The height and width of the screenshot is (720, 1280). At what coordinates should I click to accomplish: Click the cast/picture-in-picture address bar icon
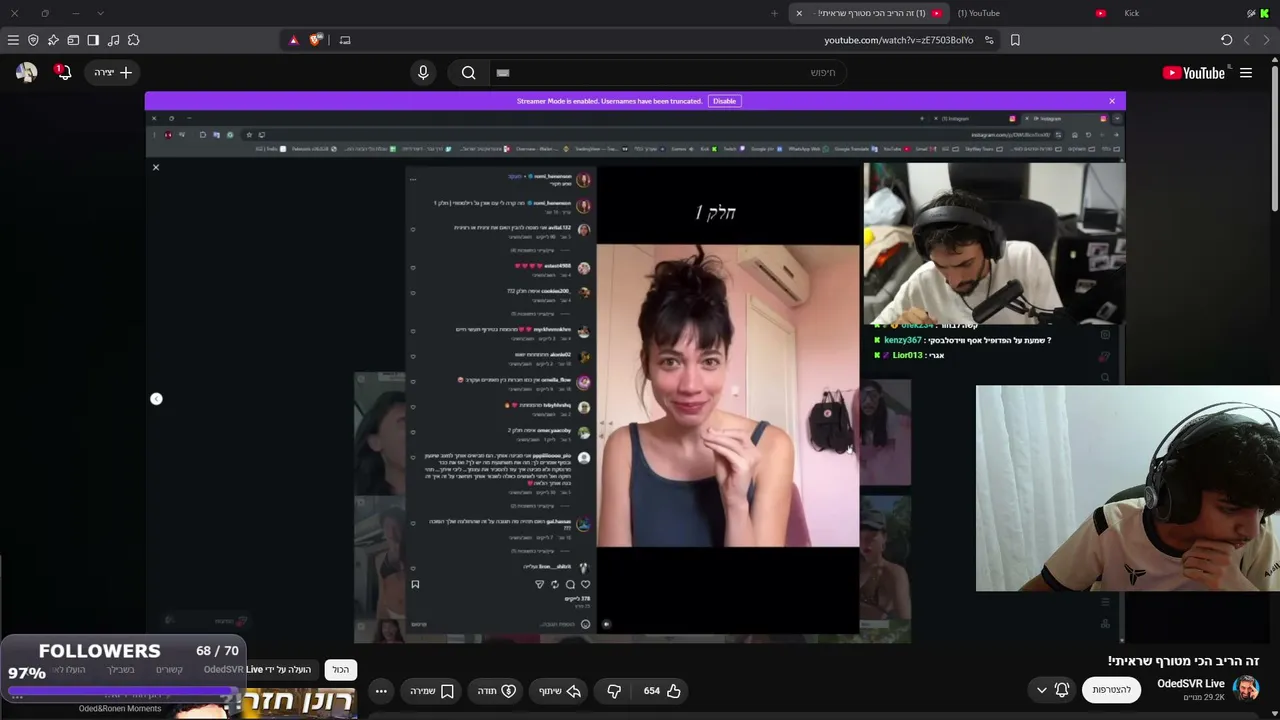(345, 40)
